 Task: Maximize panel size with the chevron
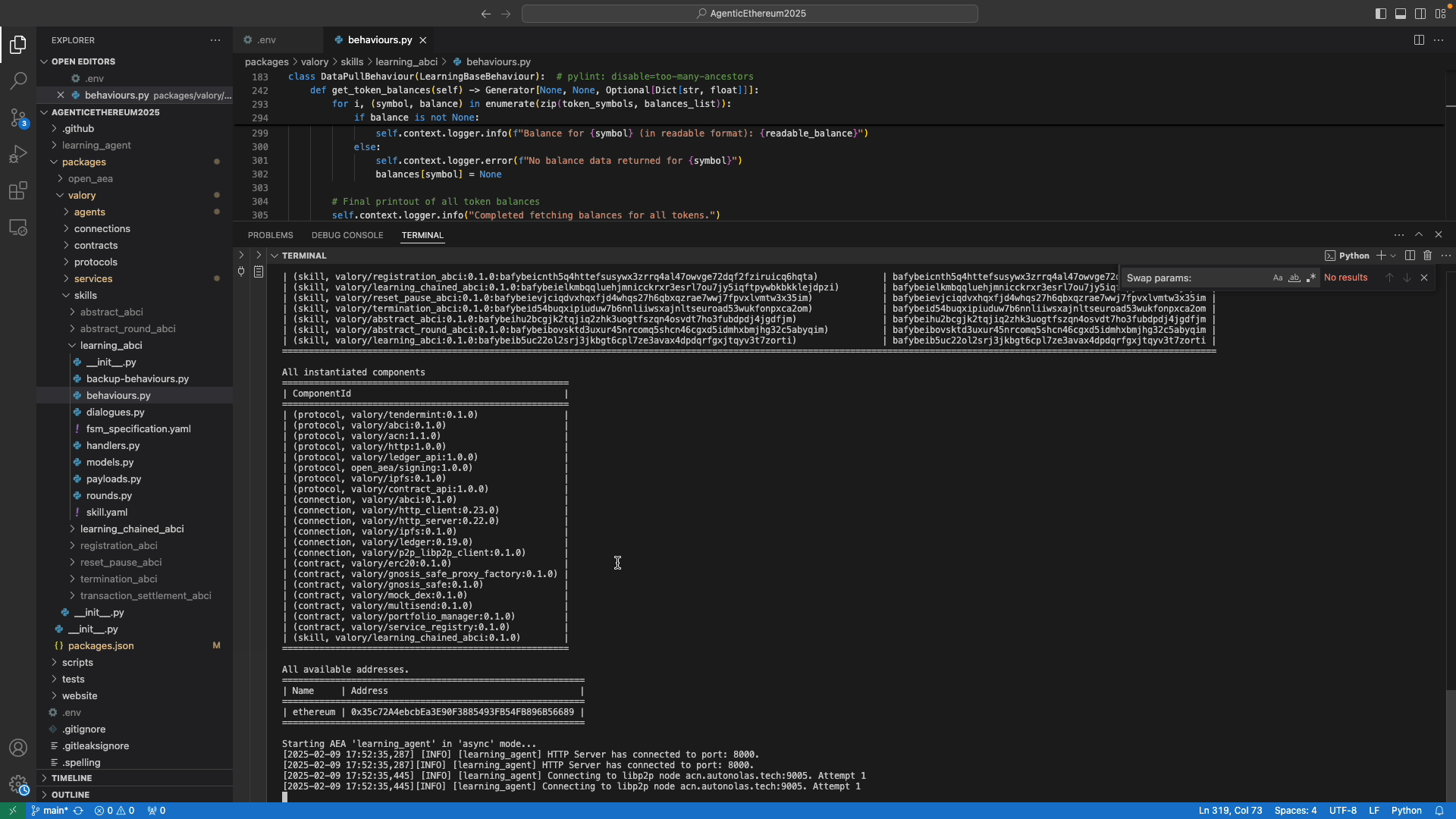point(1419,235)
